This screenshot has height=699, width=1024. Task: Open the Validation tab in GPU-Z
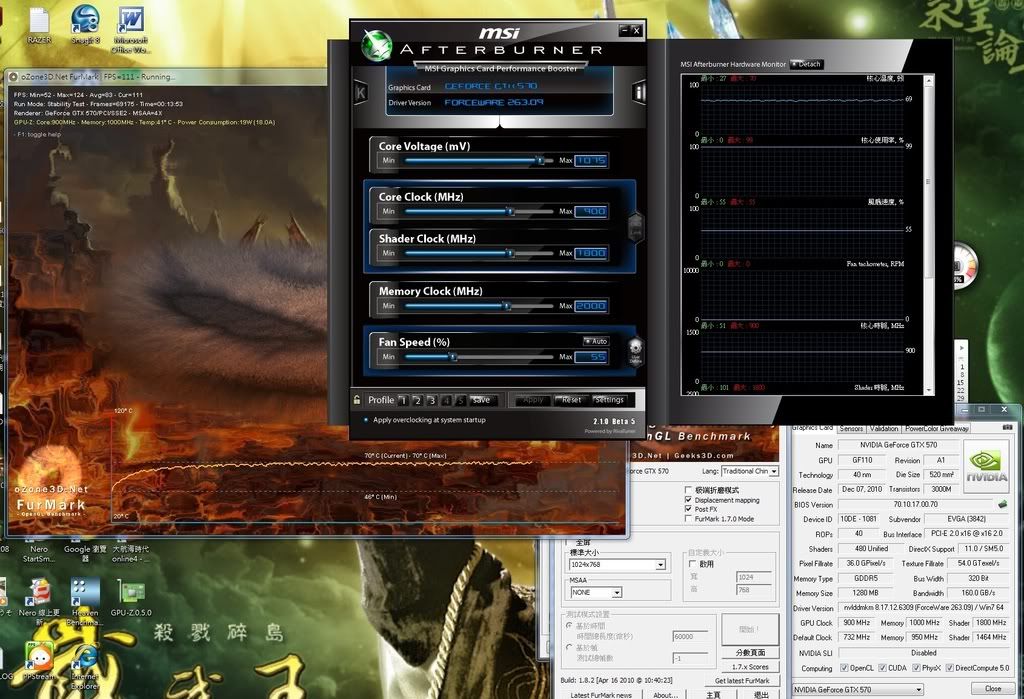[884, 429]
